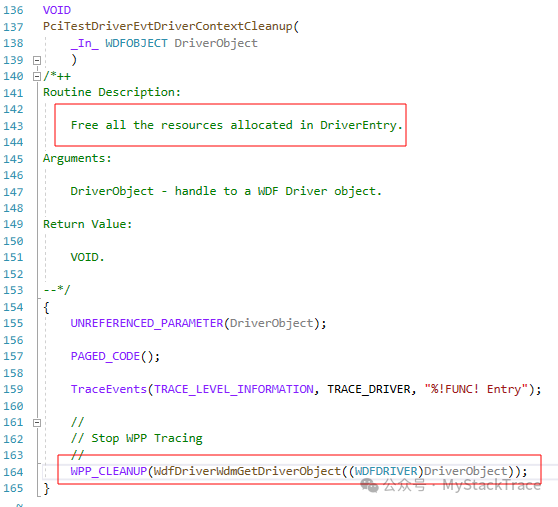The width and height of the screenshot is (558, 507).
Task: Click the UNREFERENCED_PARAMETER macro
Action: (x=147, y=323)
